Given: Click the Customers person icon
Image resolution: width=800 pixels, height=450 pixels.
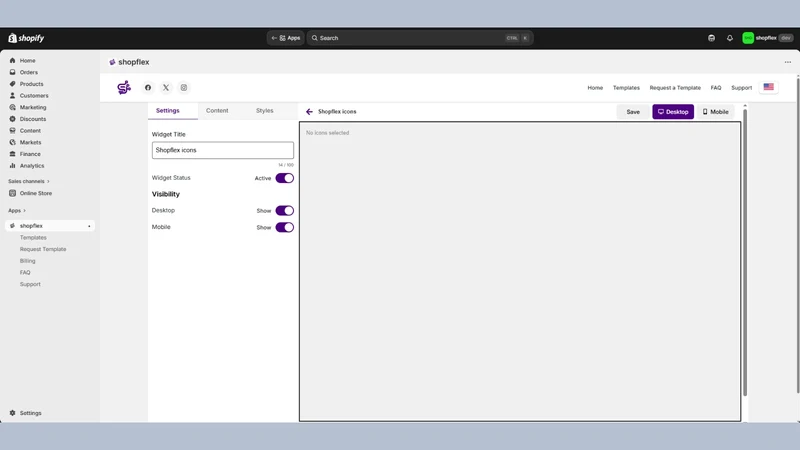Looking at the screenshot, I should 13,95.
